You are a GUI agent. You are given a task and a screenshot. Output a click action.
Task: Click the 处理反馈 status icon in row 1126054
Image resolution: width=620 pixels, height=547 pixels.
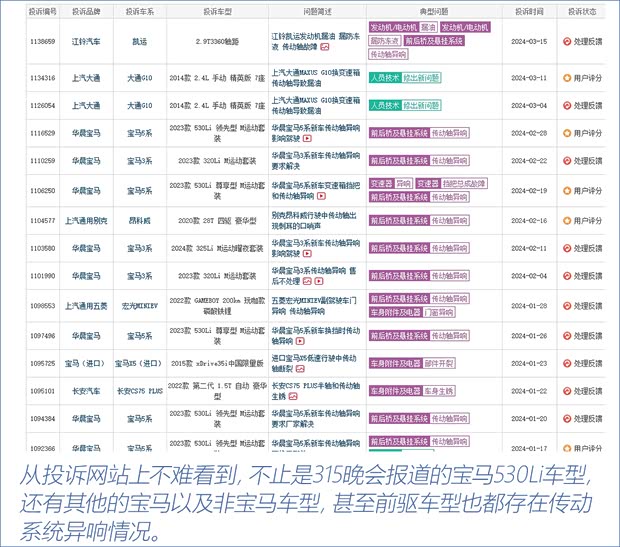click(x=567, y=106)
